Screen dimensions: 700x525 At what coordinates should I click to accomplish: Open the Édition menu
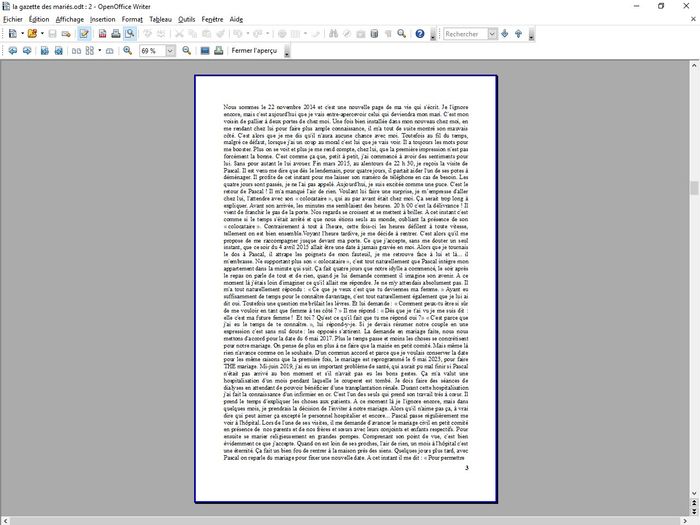pos(39,19)
